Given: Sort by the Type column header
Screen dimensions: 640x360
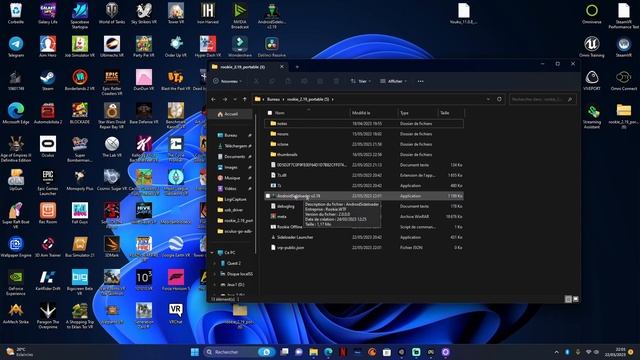Looking at the screenshot, I should point(417,113).
